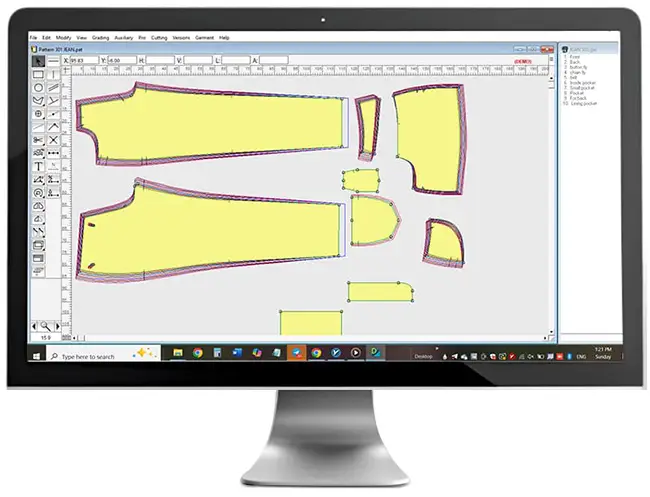Screen dimensions: 650x497
Task: Choose the X cross tool
Action: click(x=53, y=140)
